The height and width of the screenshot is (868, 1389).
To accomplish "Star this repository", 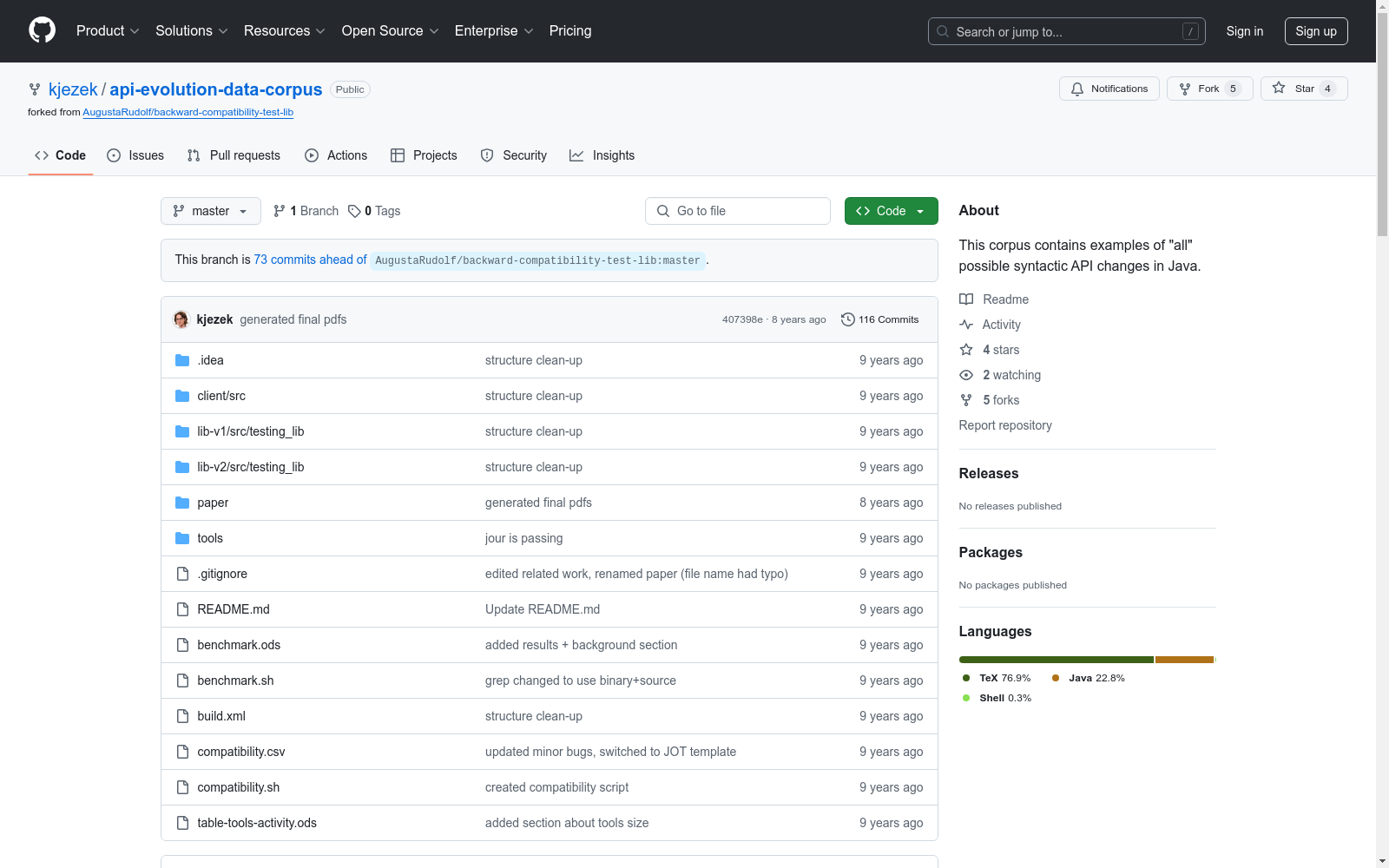I will [x=1304, y=89].
